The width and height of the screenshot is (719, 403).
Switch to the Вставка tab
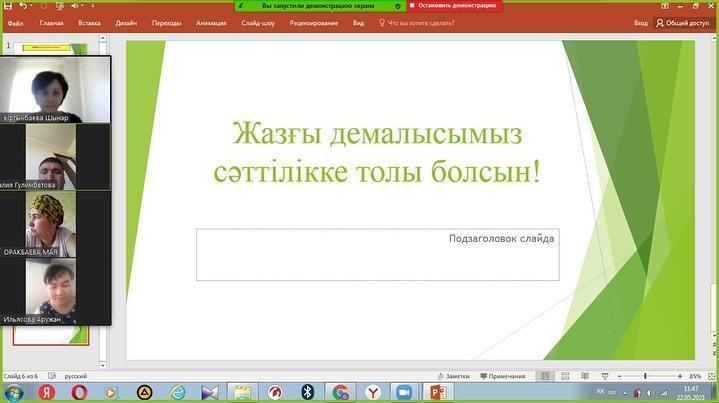point(89,23)
